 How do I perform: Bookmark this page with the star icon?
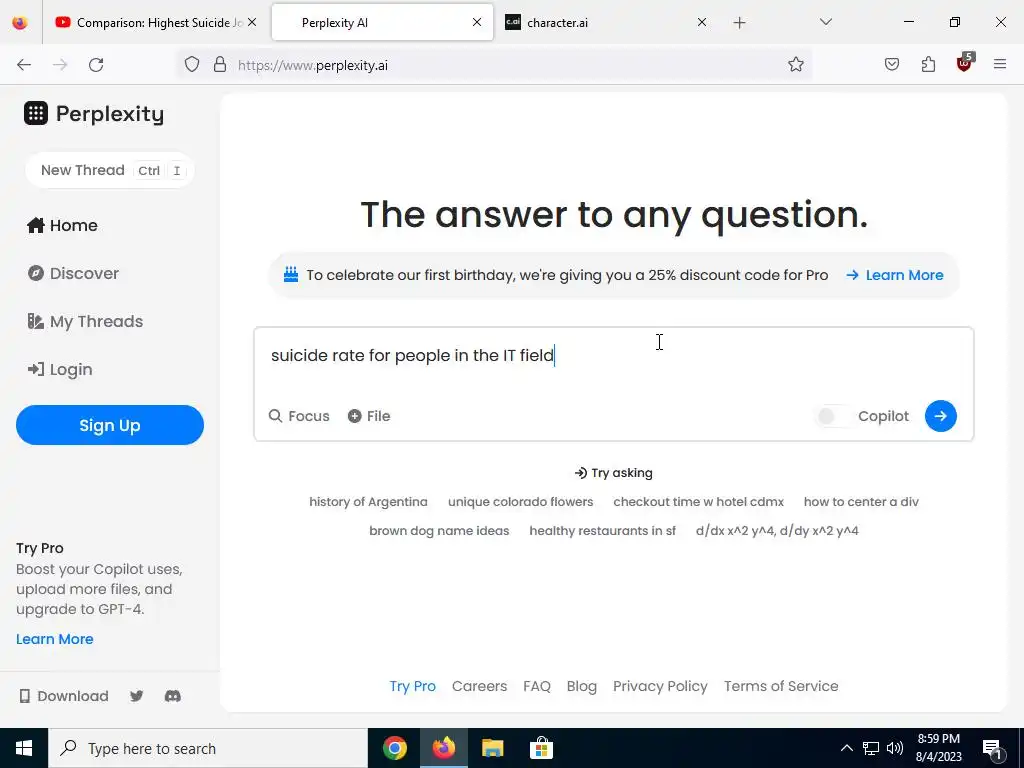tap(795, 65)
